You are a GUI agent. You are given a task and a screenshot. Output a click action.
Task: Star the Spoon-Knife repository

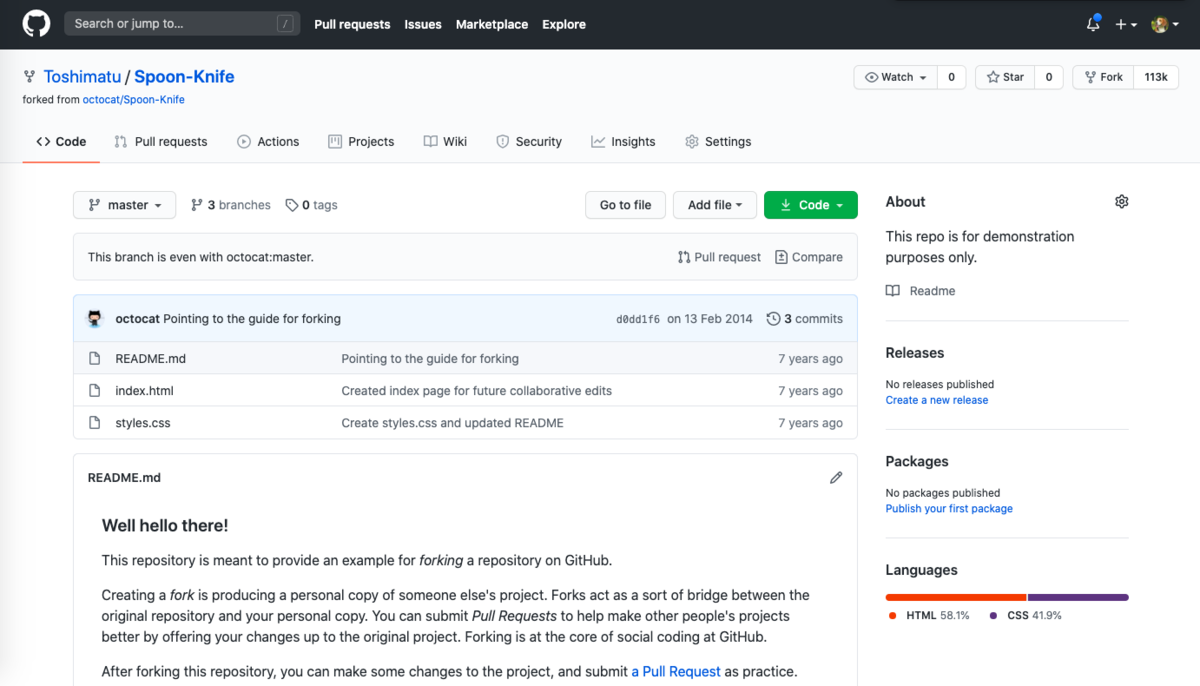pyautogui.click(x=1005, y=77)
